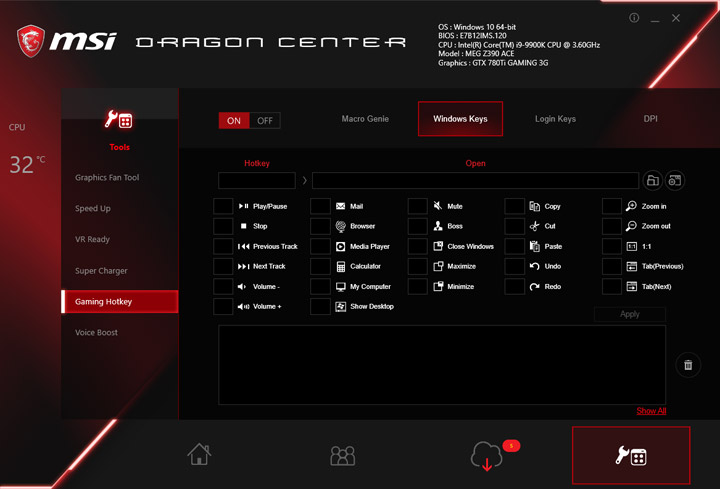This screenshot has width=720, height=489.
Task: Select VR Ready in sidebar
Action: (x=92, y=239)
